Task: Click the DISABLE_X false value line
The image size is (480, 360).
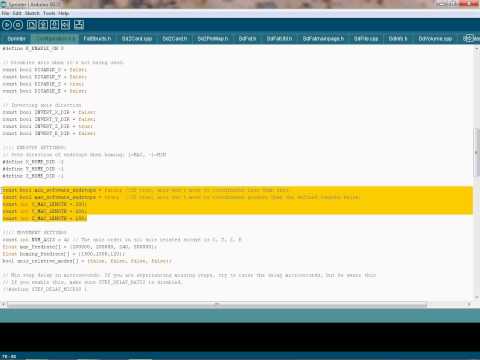Action: tap(44, 70)
